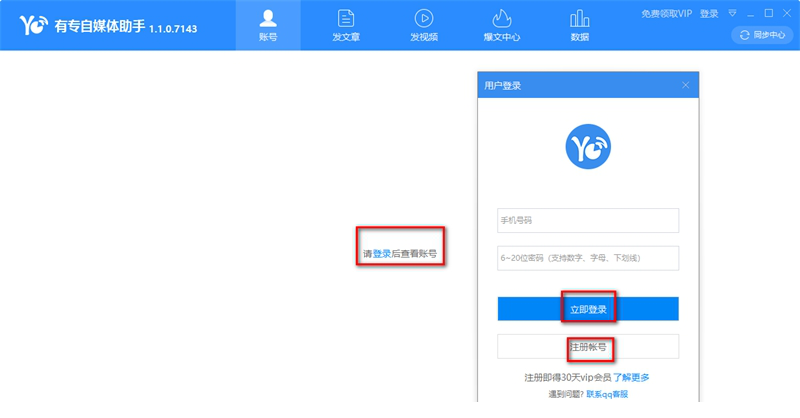This screenshot has width=800, height=418.
Task: Open the 发文章 post article tab
Action: pyautogui.click(x=346, y=26)
